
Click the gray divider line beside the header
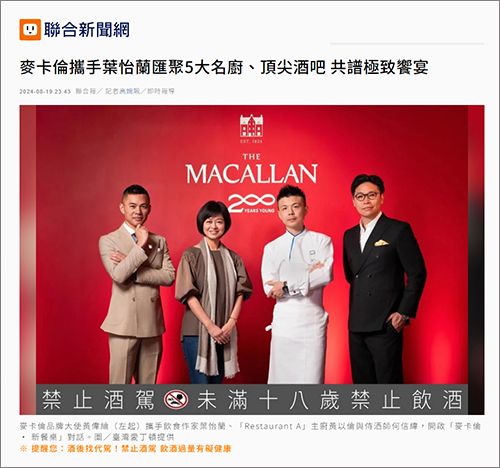[407, 43]
